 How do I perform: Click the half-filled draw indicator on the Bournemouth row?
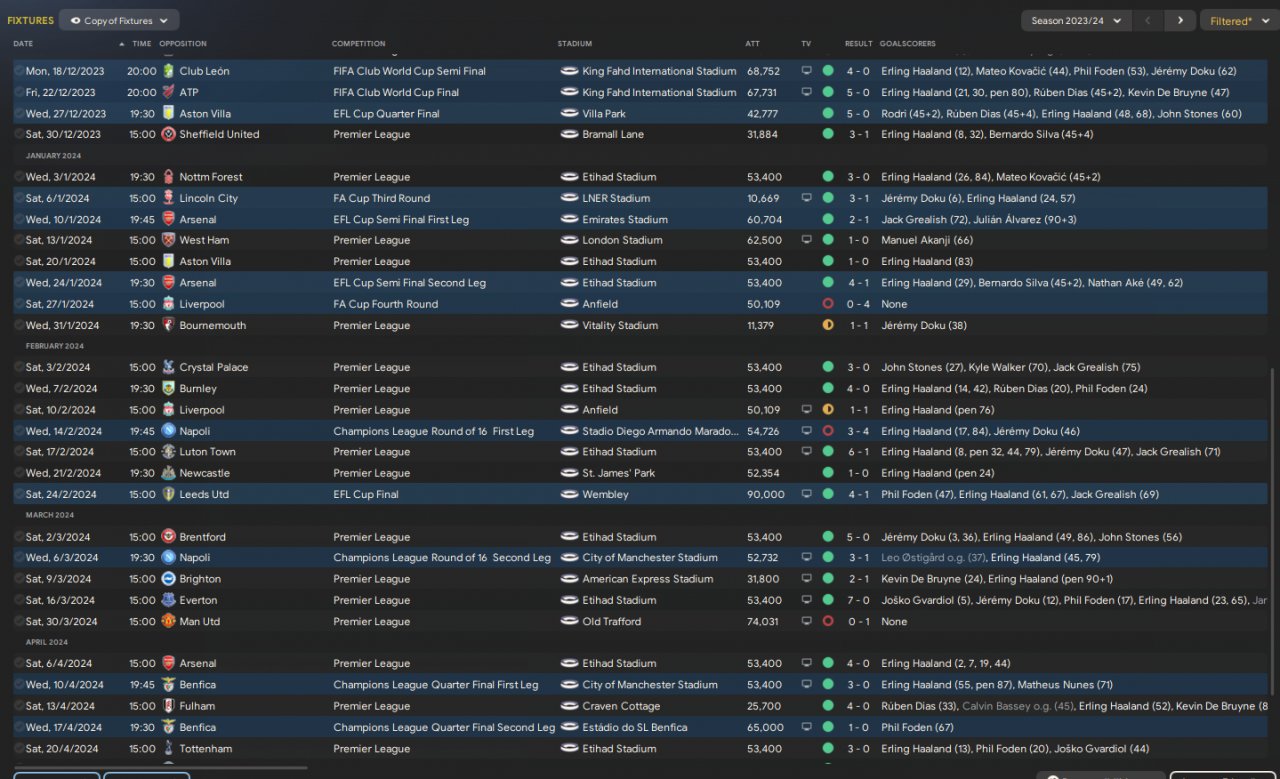tap(828, 325)
